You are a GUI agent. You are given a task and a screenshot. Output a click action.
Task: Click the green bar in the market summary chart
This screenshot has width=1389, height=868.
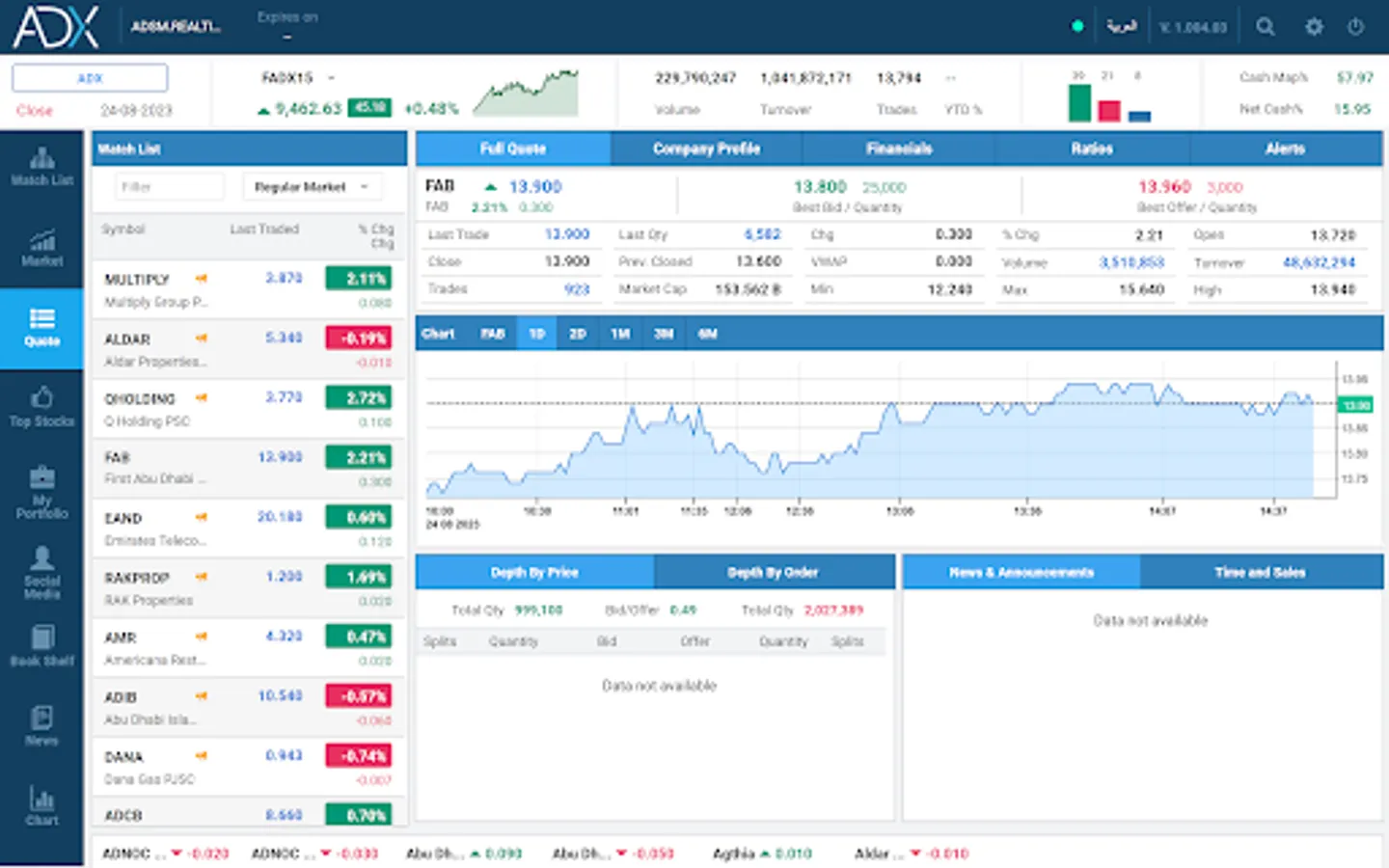[x=1079, y=102]
